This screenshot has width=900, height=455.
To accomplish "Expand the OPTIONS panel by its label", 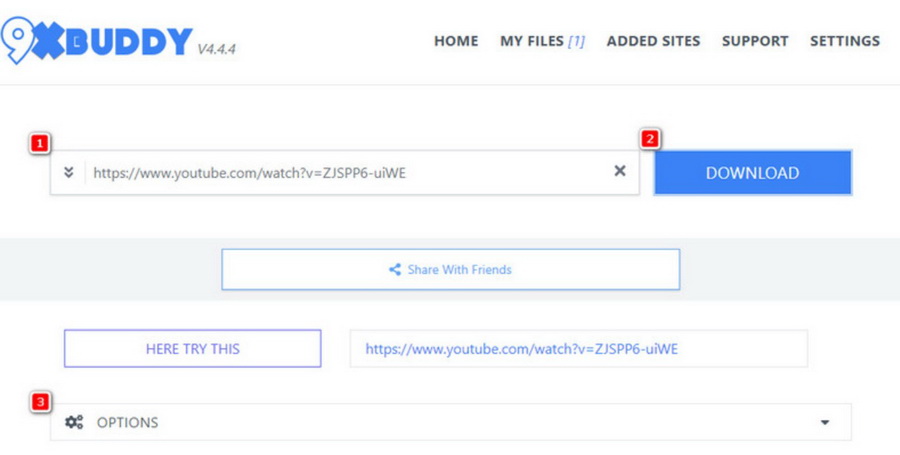I will 127,422.
